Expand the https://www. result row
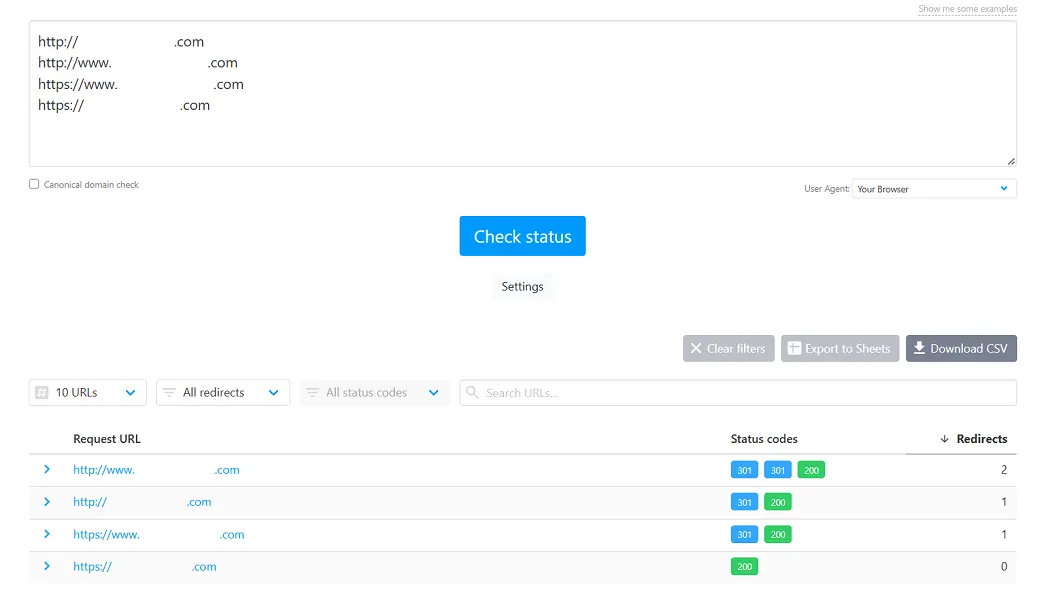Image resolution: width=1044 pixels, height=600 pixels. coord(47,534)
